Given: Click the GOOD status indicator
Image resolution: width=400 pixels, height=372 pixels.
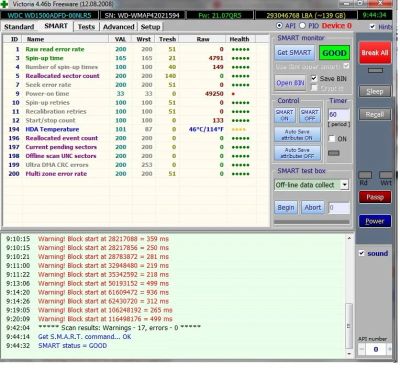Looking at the screenshot, I should coord(334,53).
